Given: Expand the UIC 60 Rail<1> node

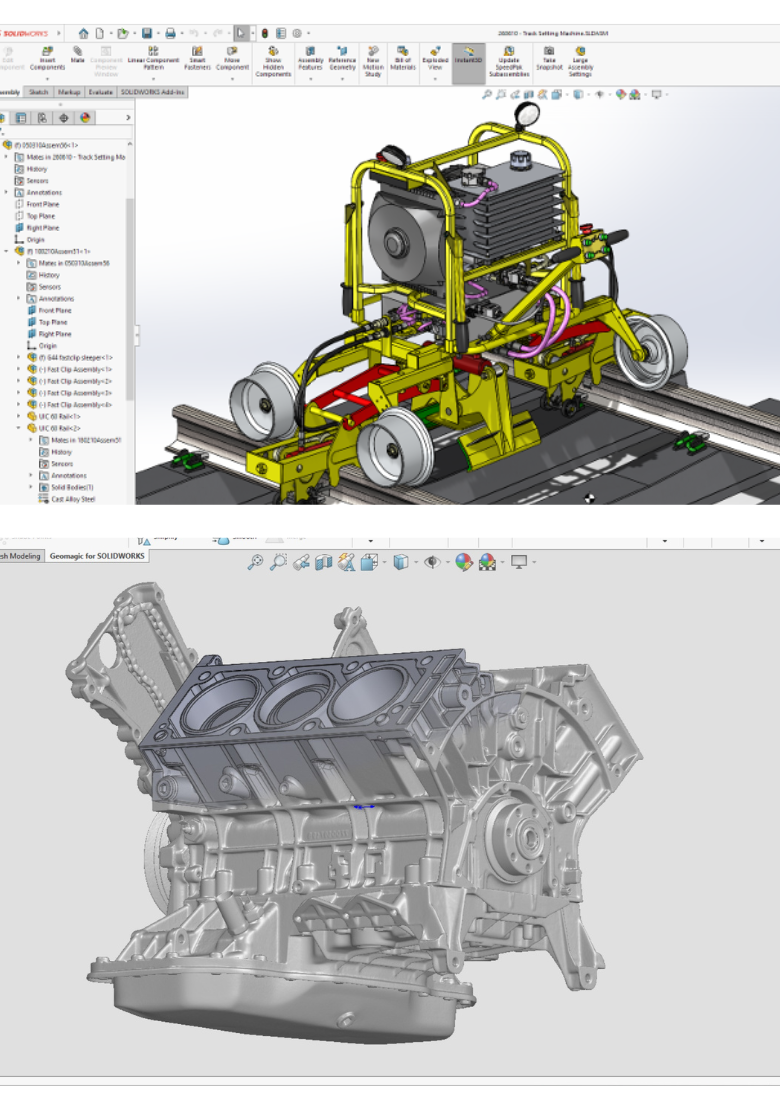Looking at the screenshot, I should coord(19,416).
